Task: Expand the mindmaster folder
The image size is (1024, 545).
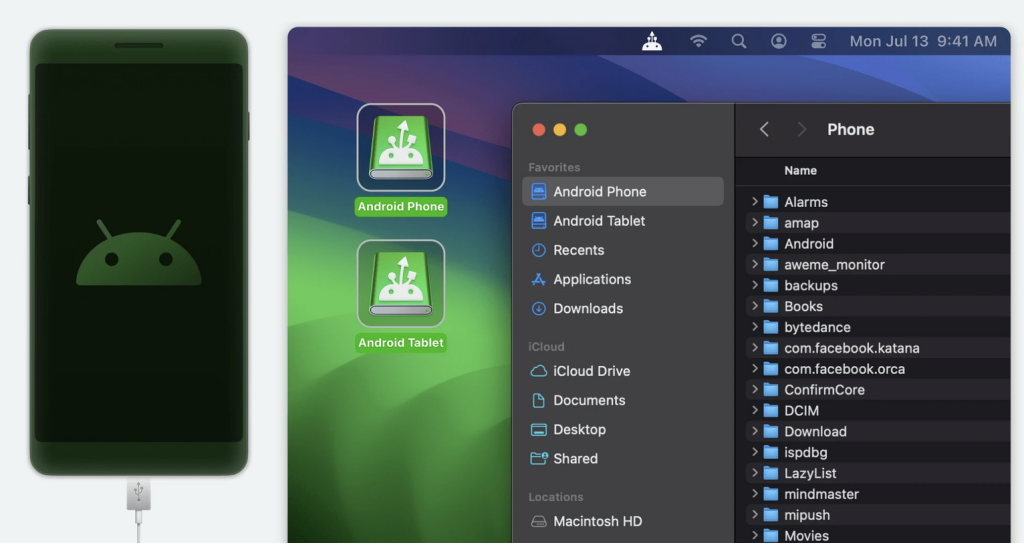Action: coord(754,494)
